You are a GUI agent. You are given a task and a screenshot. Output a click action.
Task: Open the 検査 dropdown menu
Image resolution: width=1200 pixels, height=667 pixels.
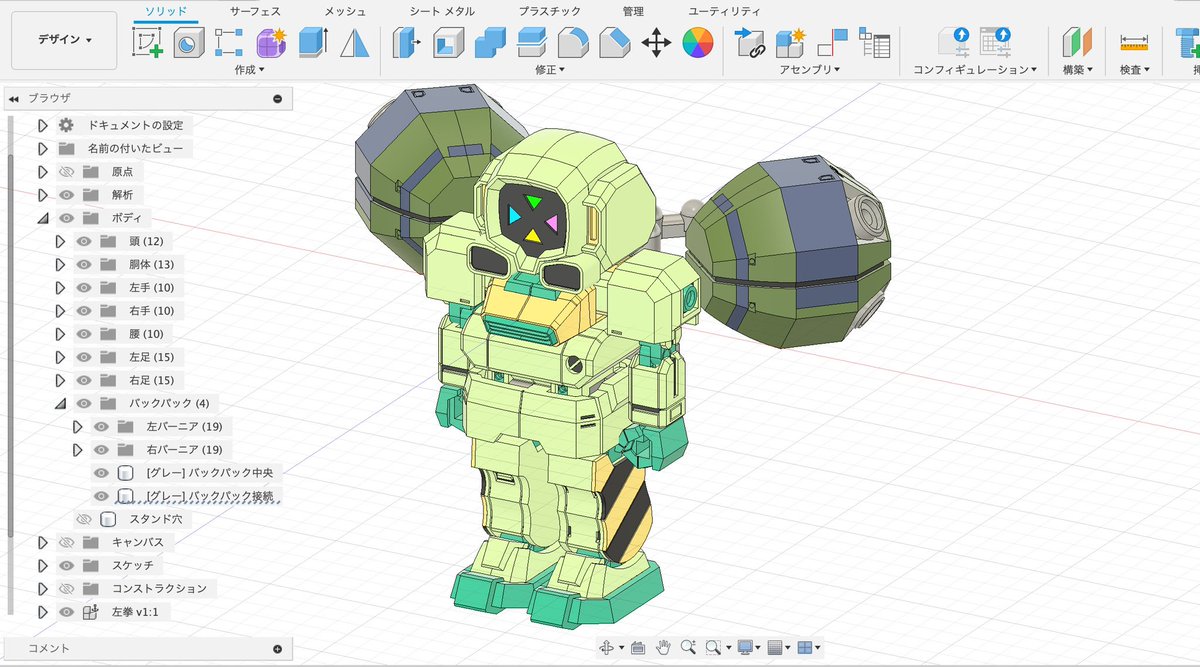[1135, 70]
